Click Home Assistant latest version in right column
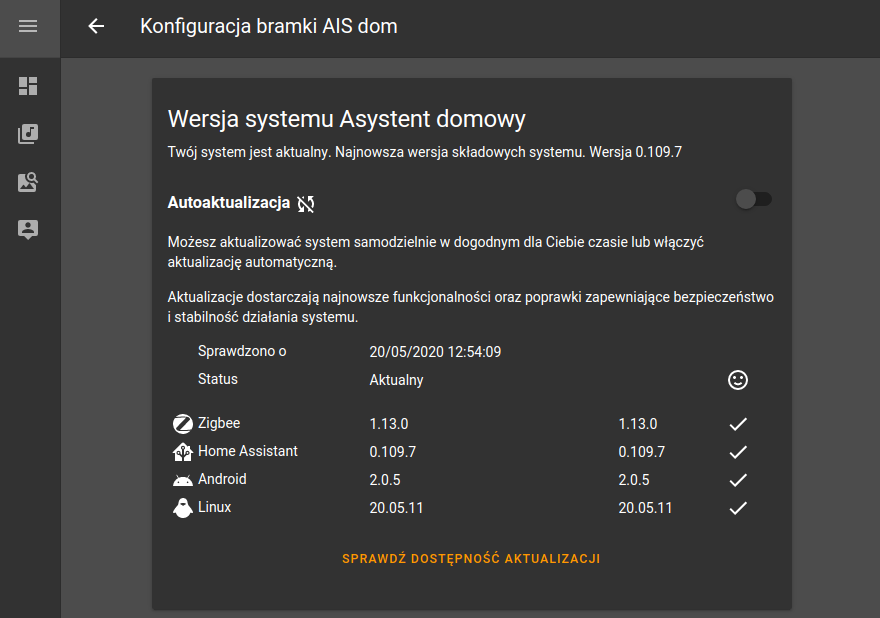Image resolution: width=880 pixels, height=618 pixels. (x=641, y=452)
